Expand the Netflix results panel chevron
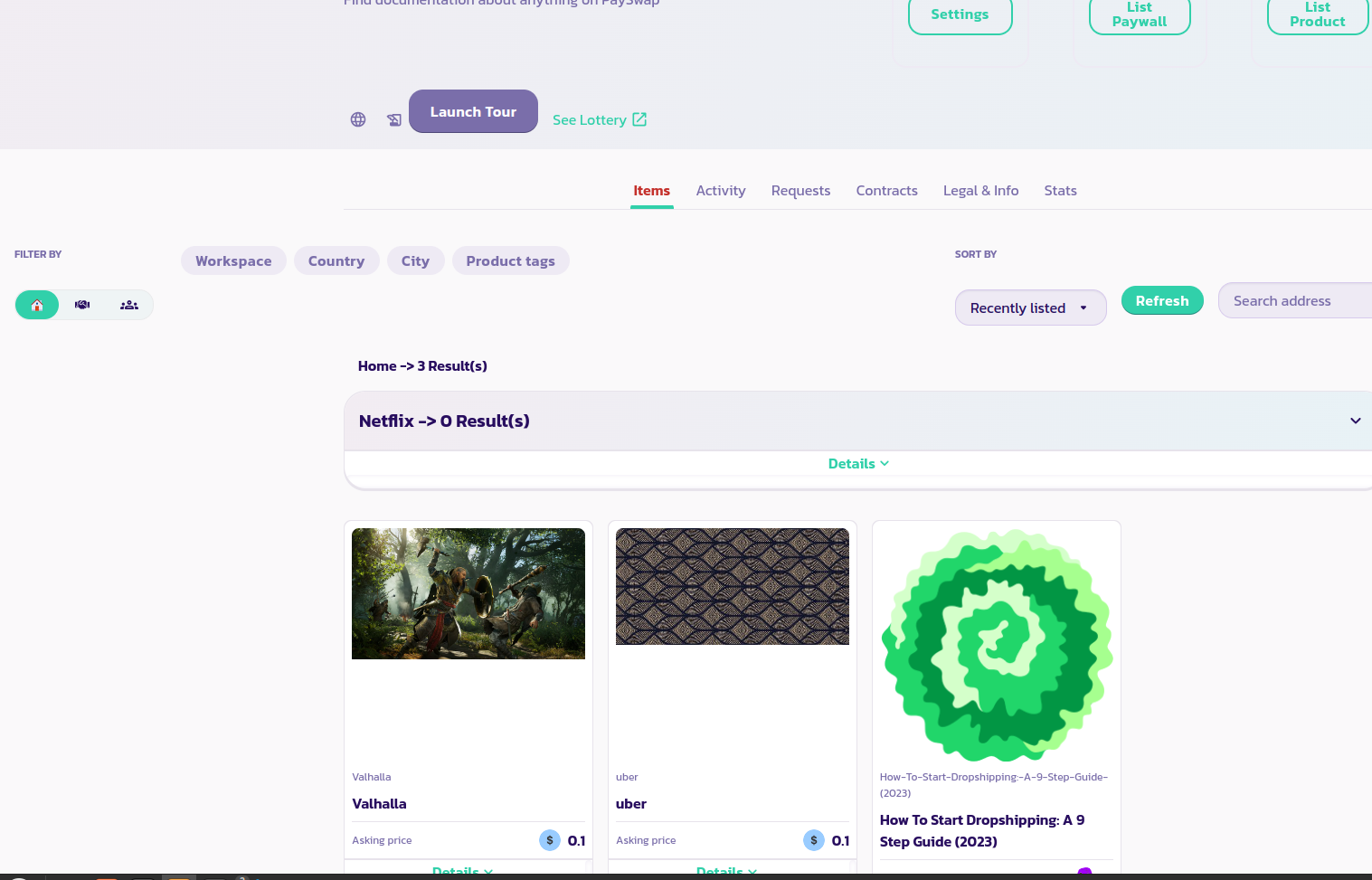Image resolution: width=1372 pixels, height=880 pixels. pyautogui.click(x=1355, y=421)
